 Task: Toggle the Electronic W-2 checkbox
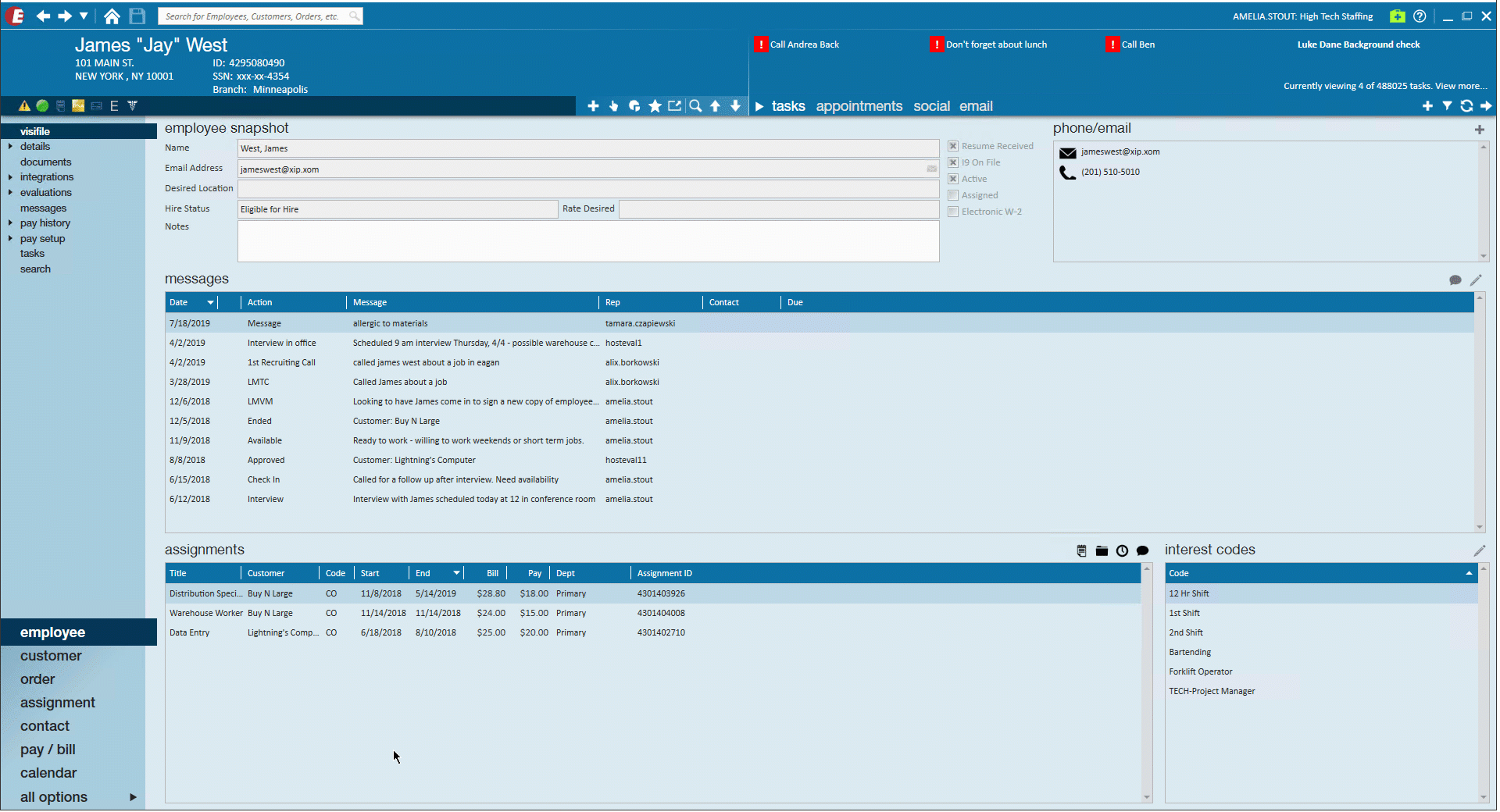click(x=953, y=212)
